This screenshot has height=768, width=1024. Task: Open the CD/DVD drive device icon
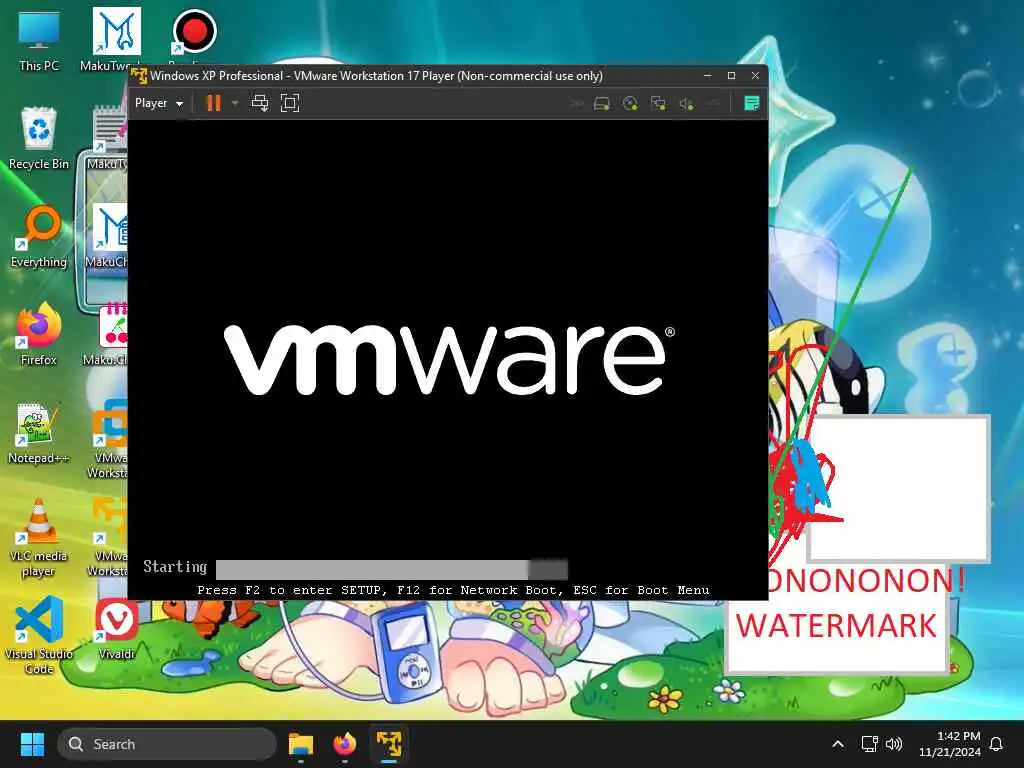630,104
